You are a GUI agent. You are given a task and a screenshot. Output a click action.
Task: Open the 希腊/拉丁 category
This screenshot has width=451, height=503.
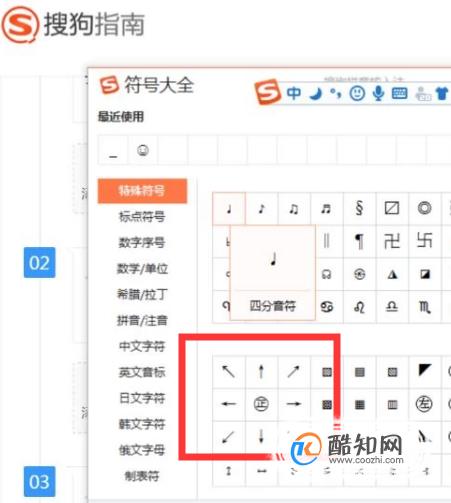tap(142, 294)
